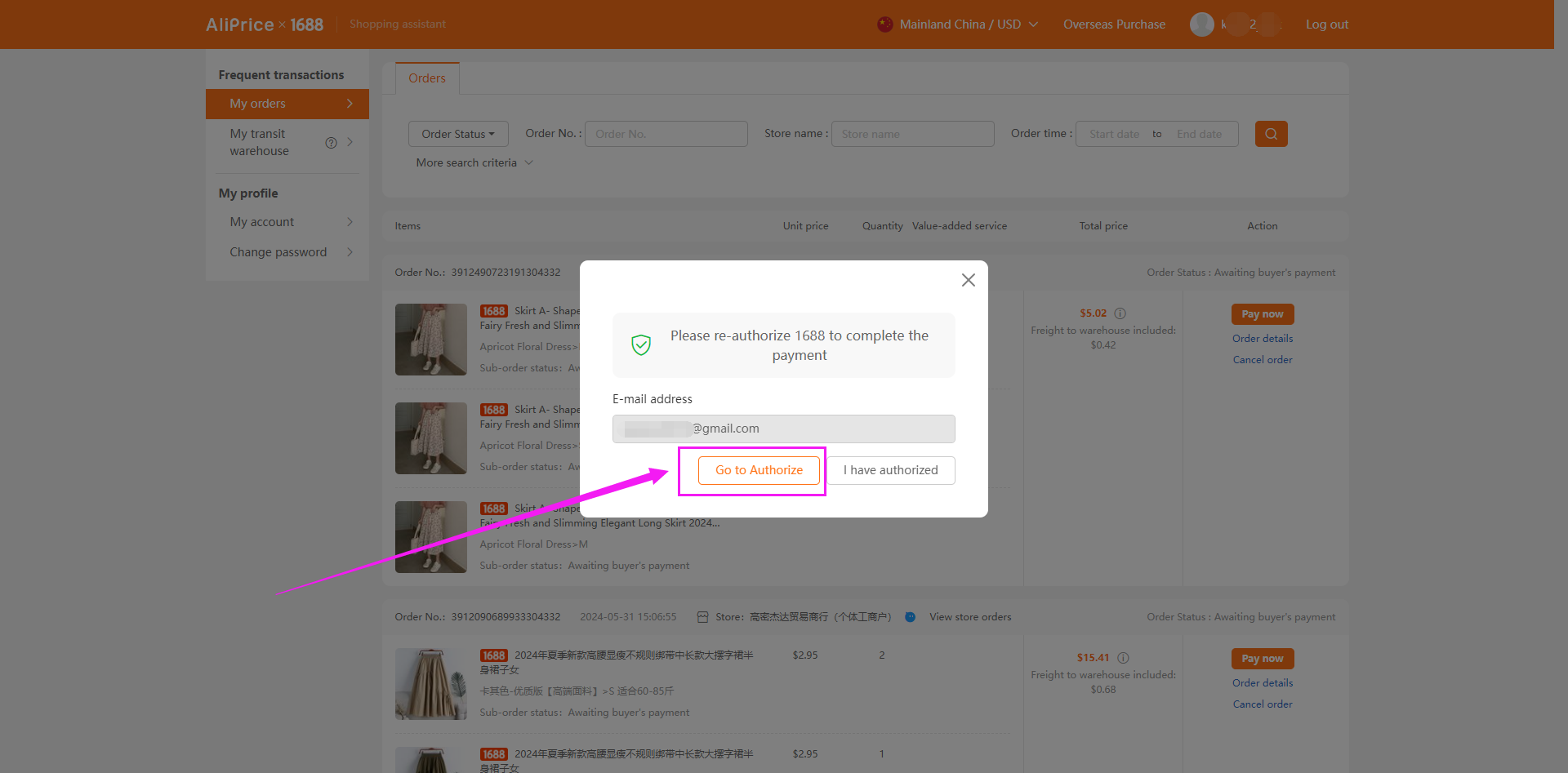This screenshot has width=1568, height=773.
Task: Click the 1688 badge on the khaki skirt item
Action: tap(494, 655)
